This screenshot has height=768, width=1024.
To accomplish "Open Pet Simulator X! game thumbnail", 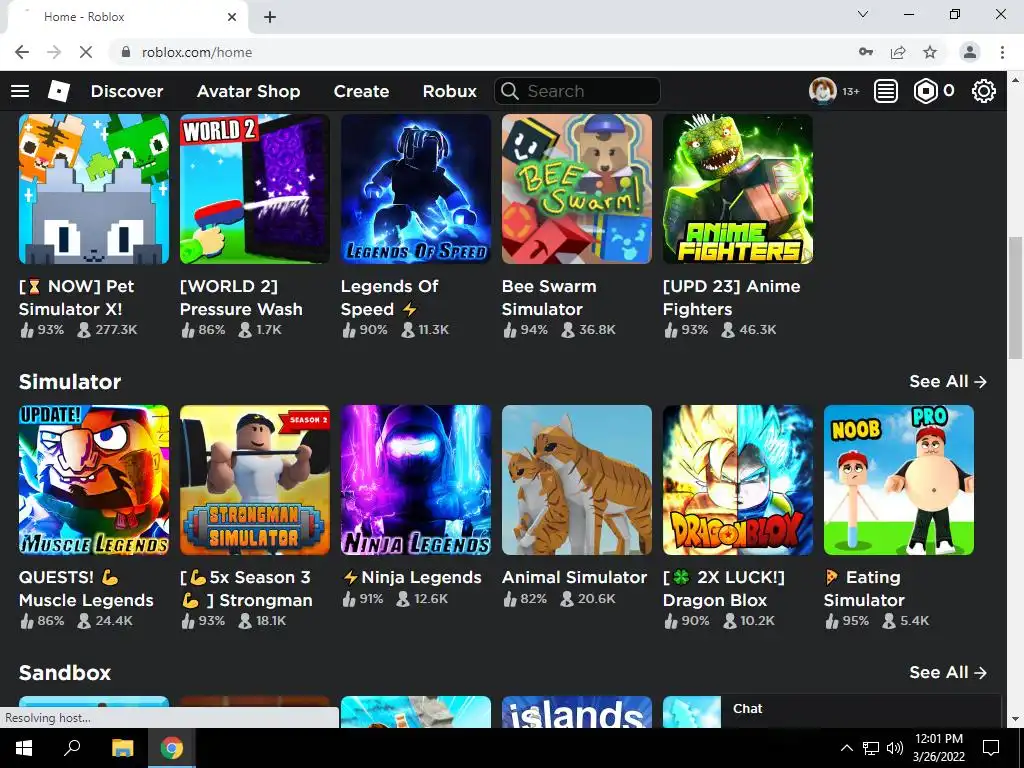I will [94, 189].
